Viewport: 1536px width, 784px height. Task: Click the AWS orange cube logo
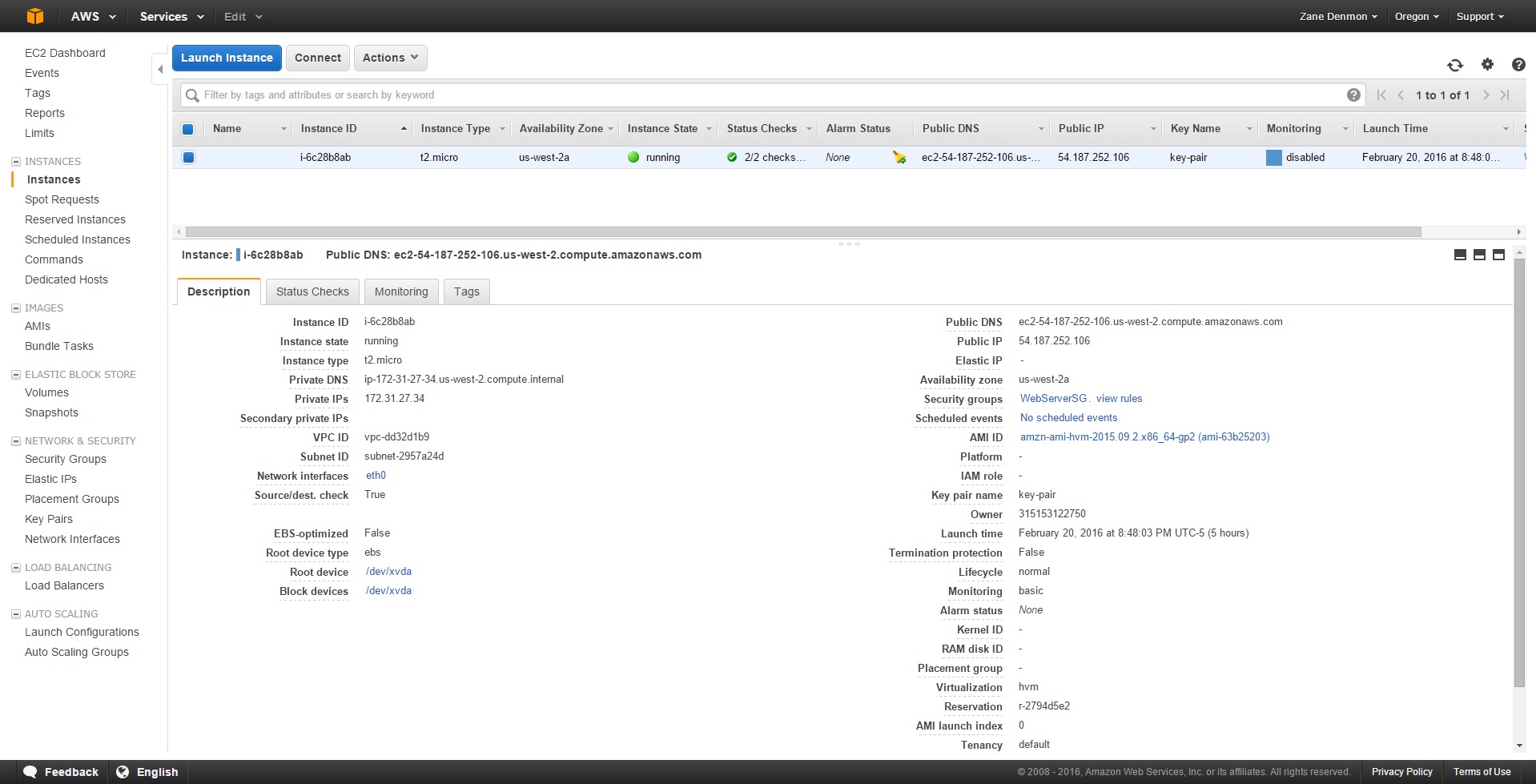click(x=35, y=16)
